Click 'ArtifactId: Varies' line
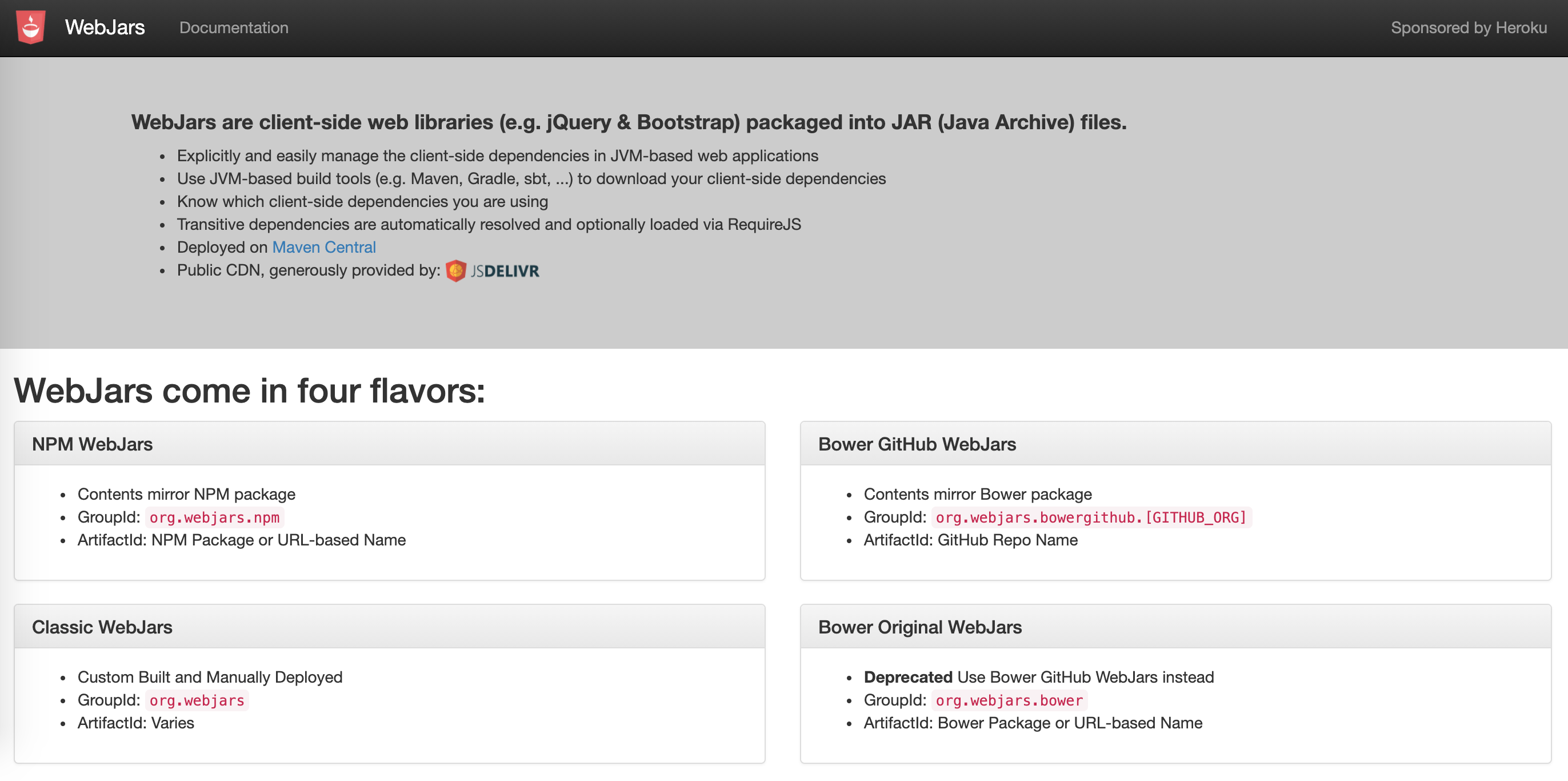 tap(136, 723)
